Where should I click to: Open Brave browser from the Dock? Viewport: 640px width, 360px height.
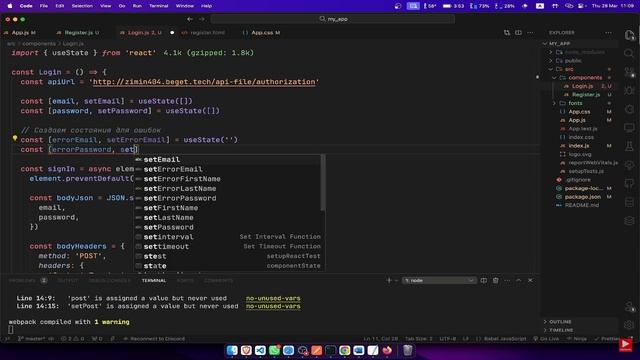tap(246, 350)
